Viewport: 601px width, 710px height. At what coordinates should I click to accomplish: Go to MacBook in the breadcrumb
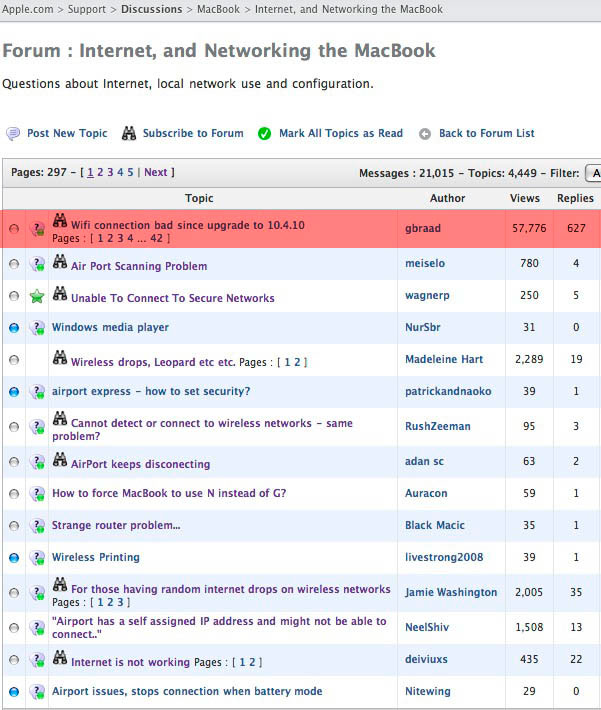218,9
